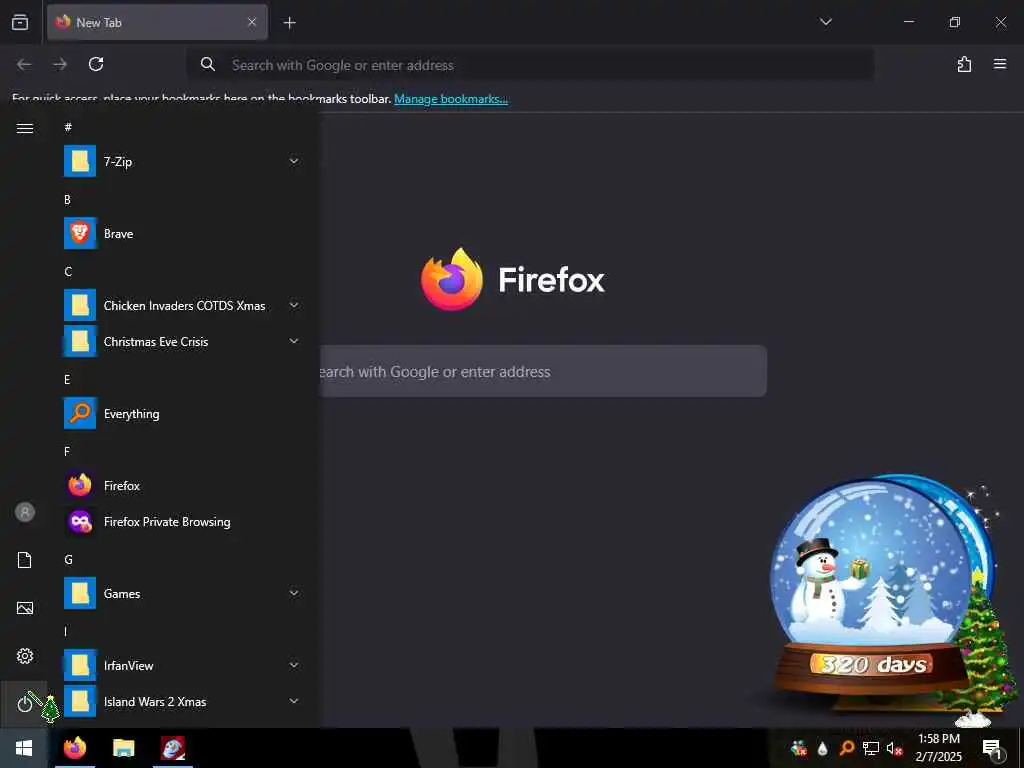Close the New Tab tab
The width and height of the screenshot is (1024, 768).
(x=252, y=22)
